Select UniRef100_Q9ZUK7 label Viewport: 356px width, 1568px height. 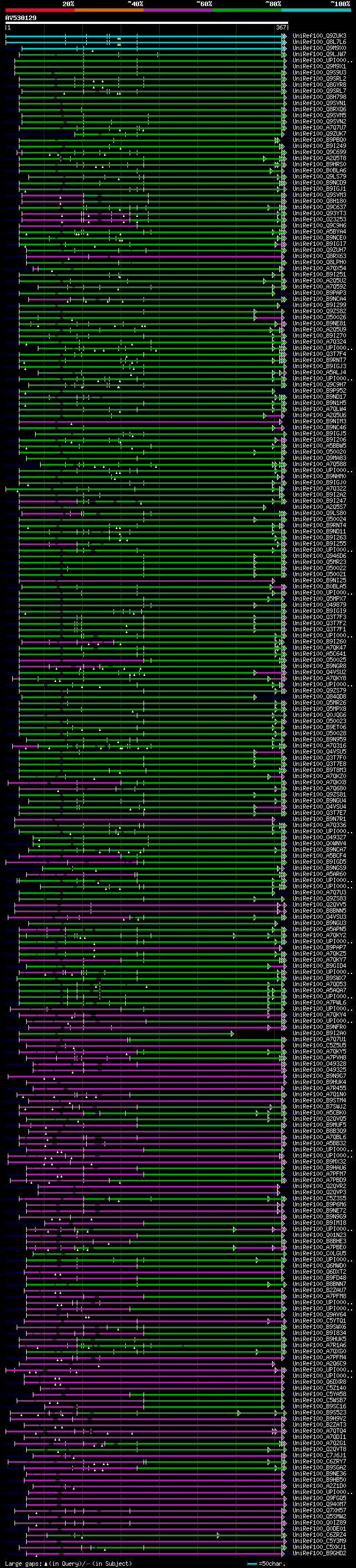pyautogui.click(x=319, y=134)
